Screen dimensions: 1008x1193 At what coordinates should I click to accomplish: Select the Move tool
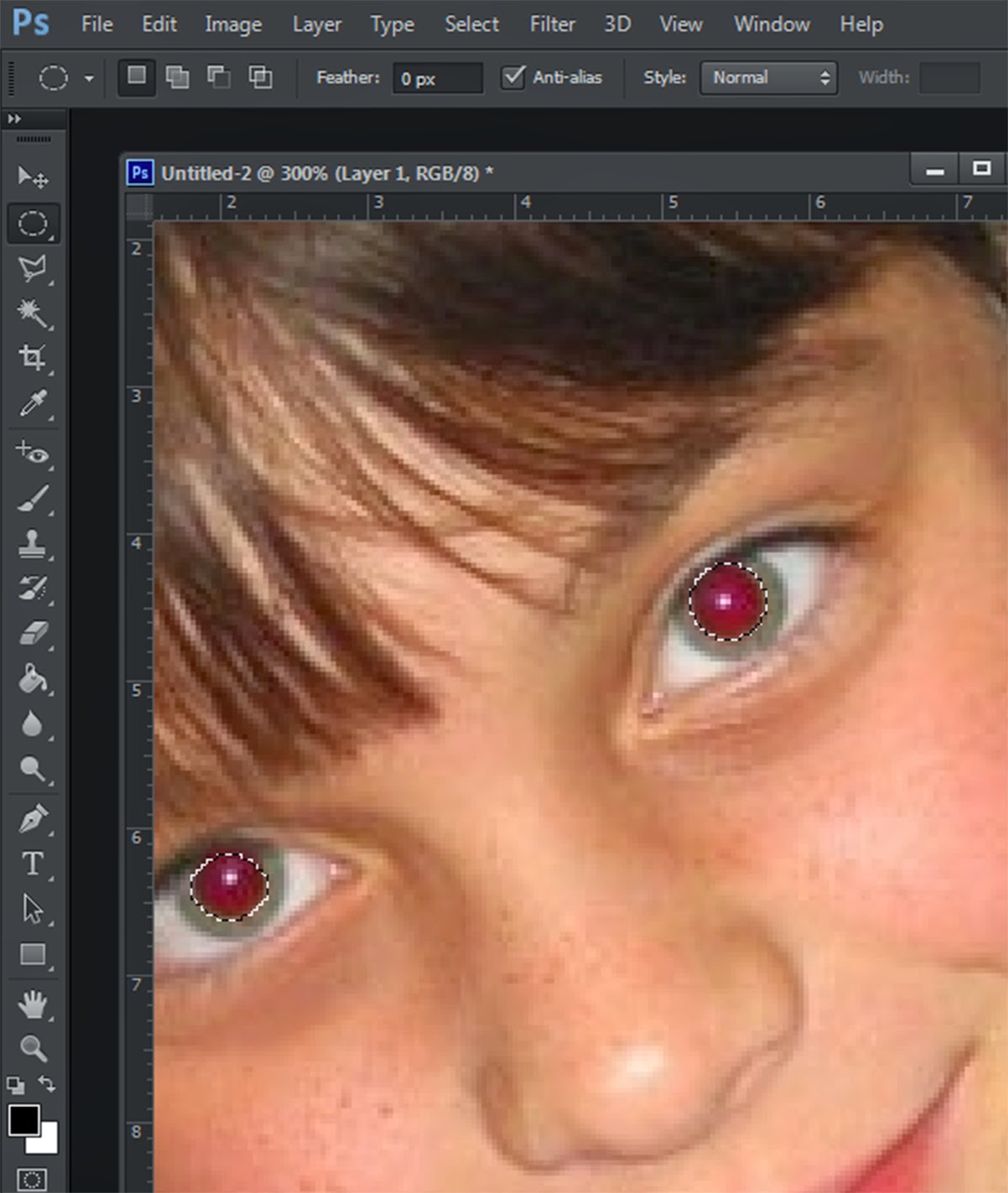(33, 177)
